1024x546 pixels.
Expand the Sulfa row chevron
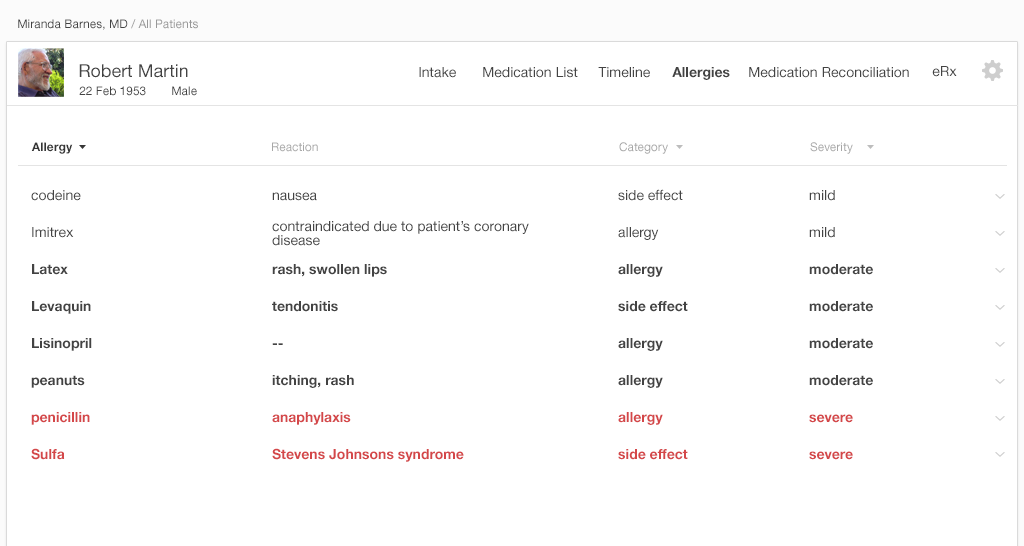pyautogui.click(x=1000, y=455)
